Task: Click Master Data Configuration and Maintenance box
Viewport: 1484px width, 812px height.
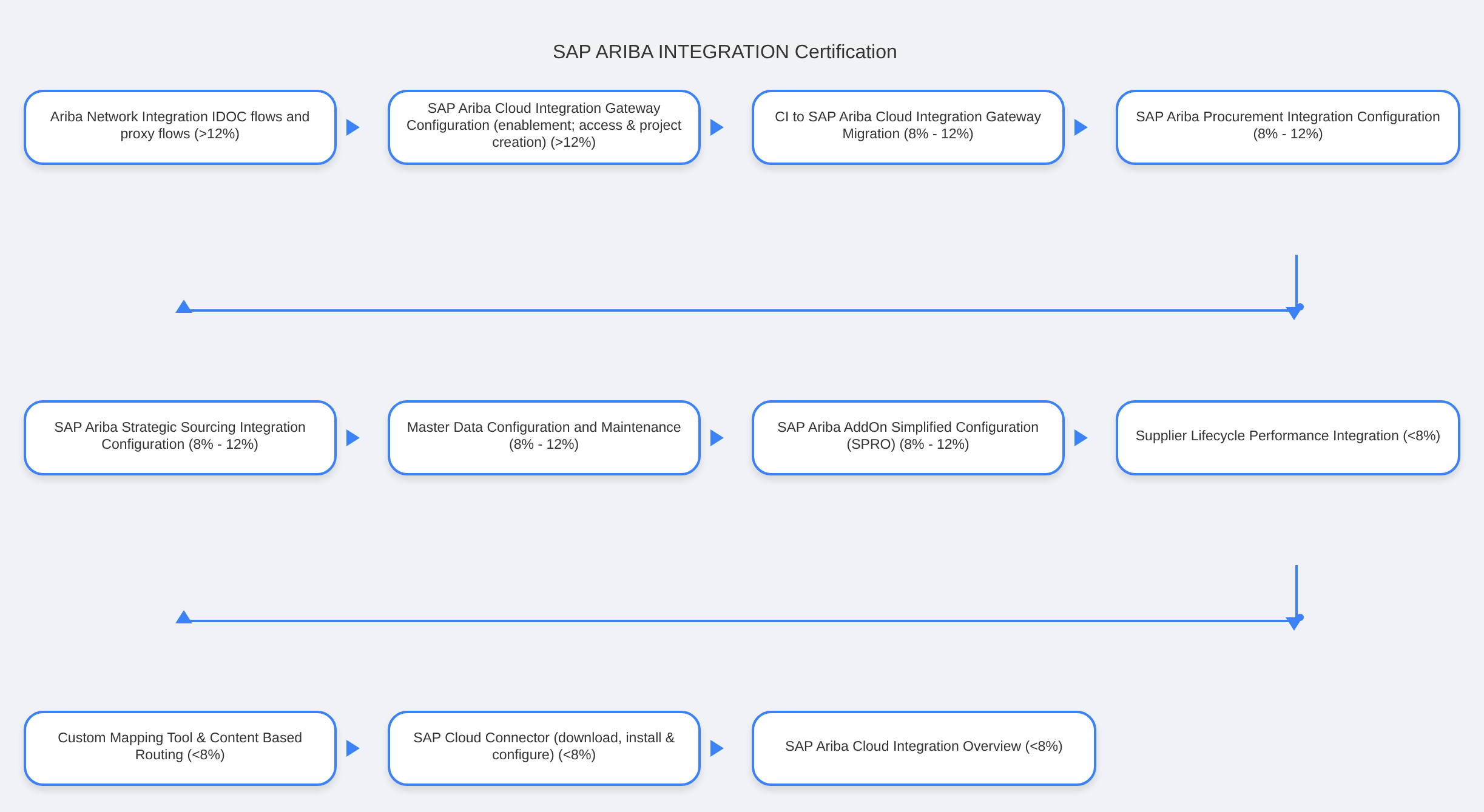Action: pyautogui.click(x=544, y=438)
